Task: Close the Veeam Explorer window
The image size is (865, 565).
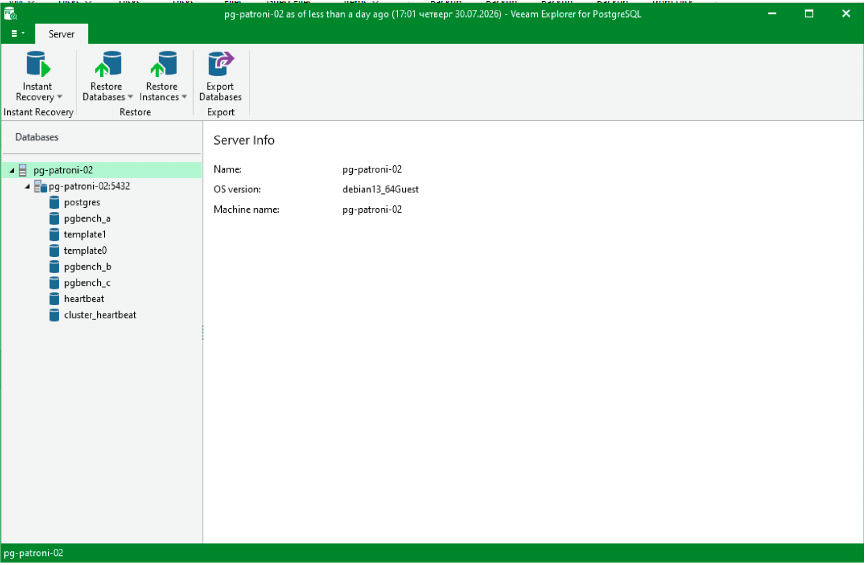Action: [x=846, y=13]
